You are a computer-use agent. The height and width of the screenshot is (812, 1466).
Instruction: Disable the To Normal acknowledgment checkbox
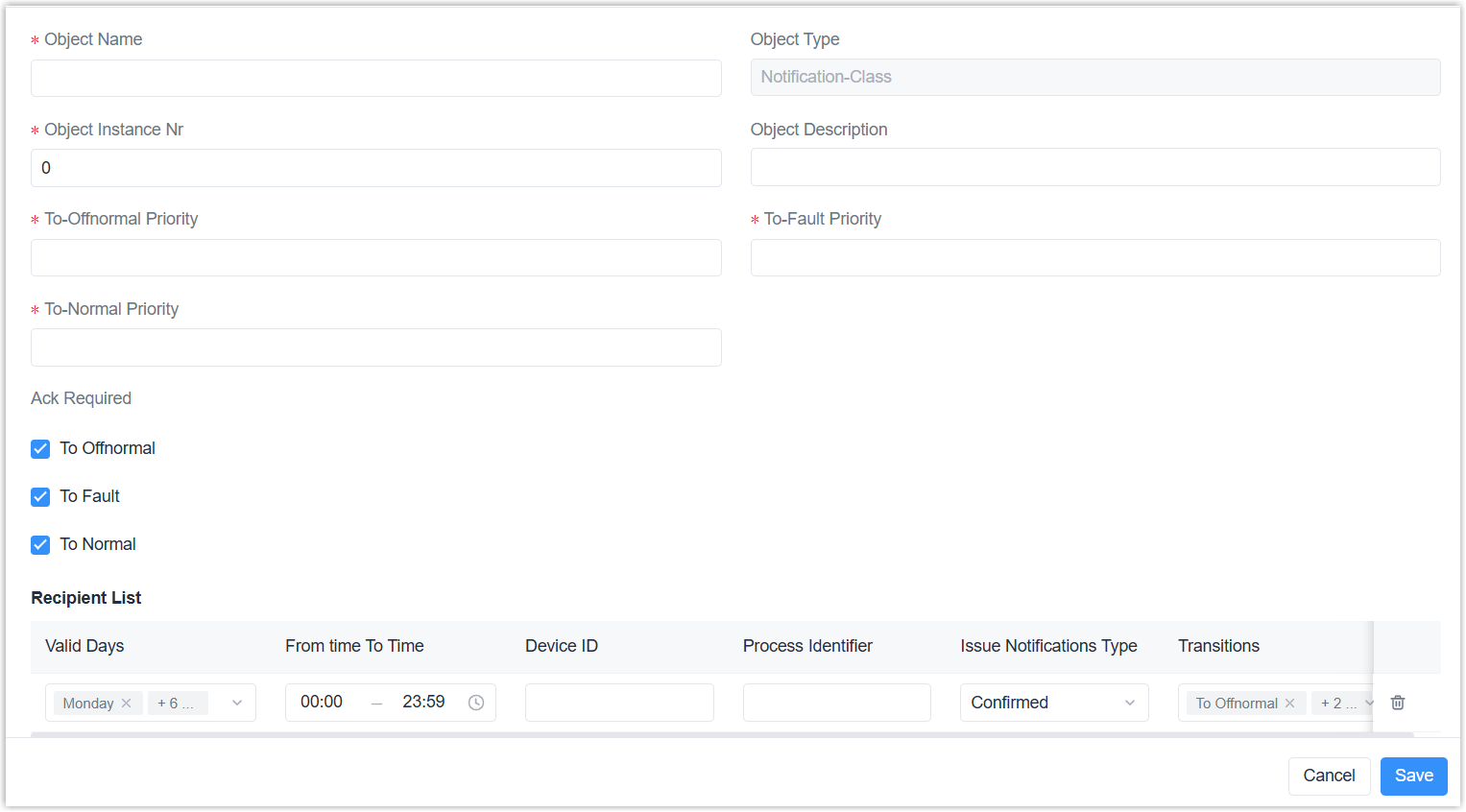pos(40,545)
